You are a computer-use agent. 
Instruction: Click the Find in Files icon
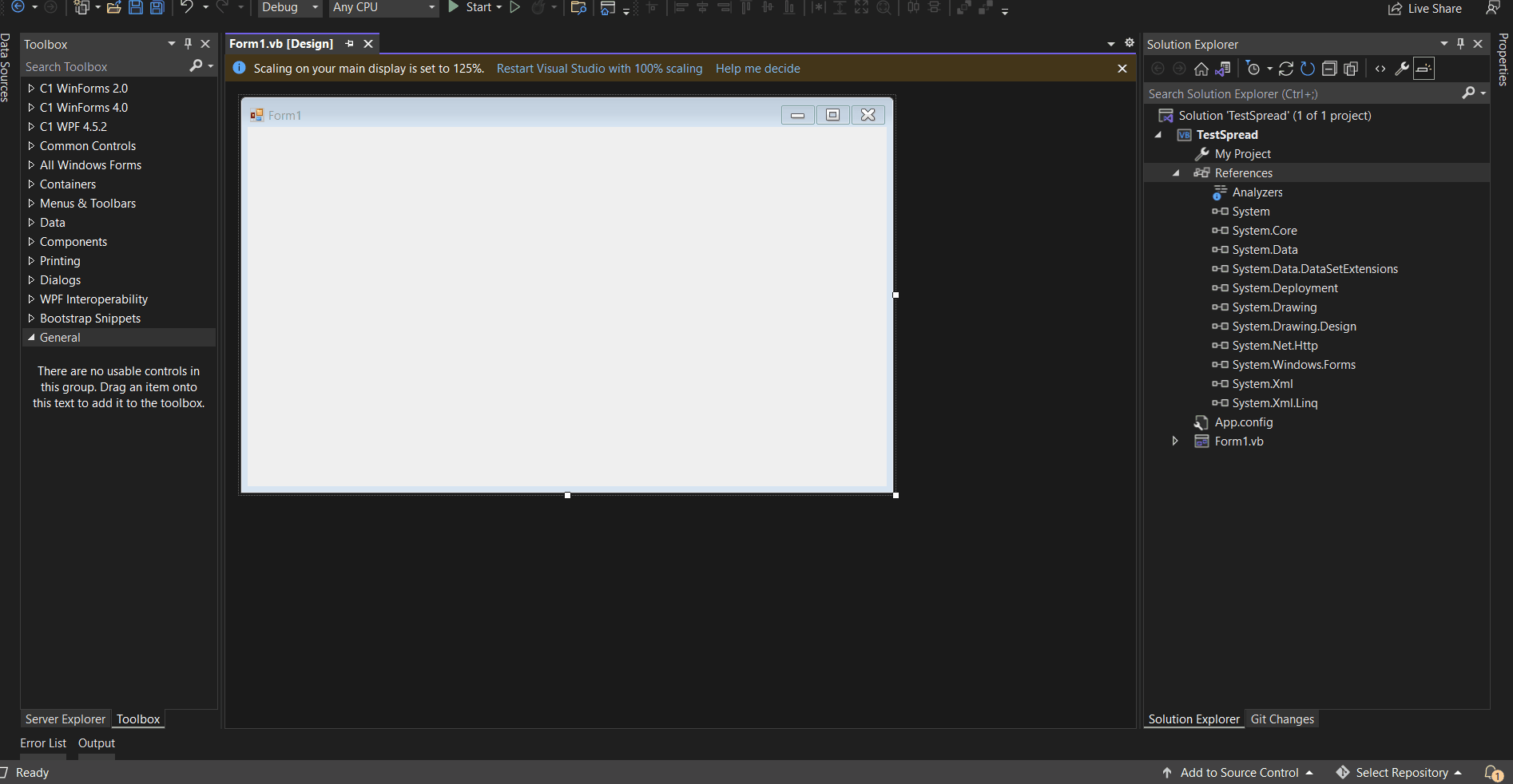(578, 7)
